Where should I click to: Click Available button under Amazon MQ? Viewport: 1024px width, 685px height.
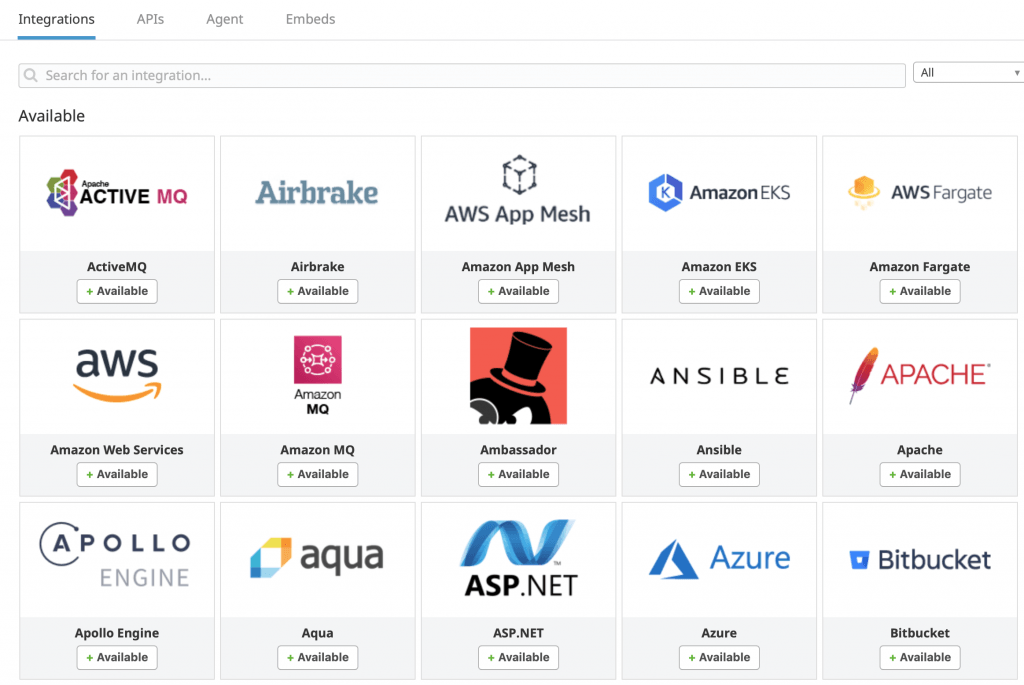(x=317, y=474)
